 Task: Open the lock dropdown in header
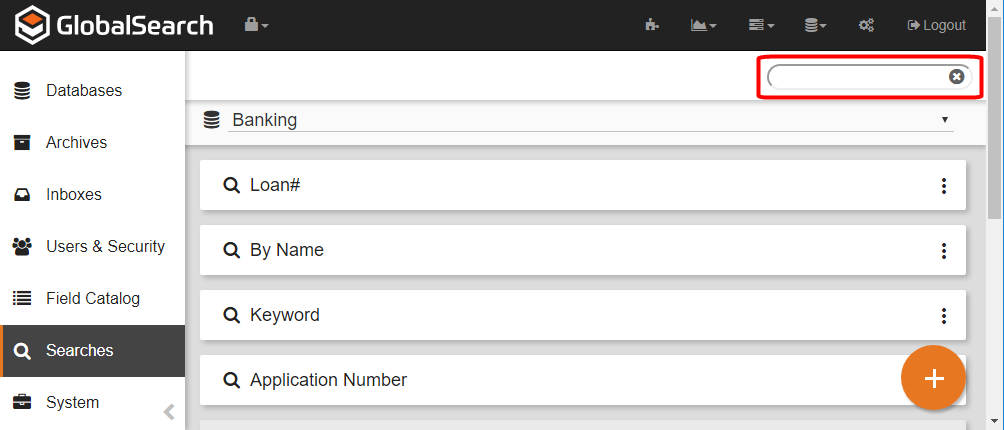coord(257,25)
